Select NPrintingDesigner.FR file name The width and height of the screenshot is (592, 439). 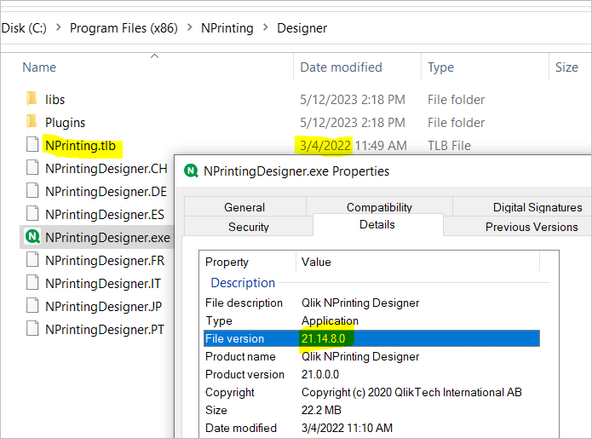click(105, 260)
